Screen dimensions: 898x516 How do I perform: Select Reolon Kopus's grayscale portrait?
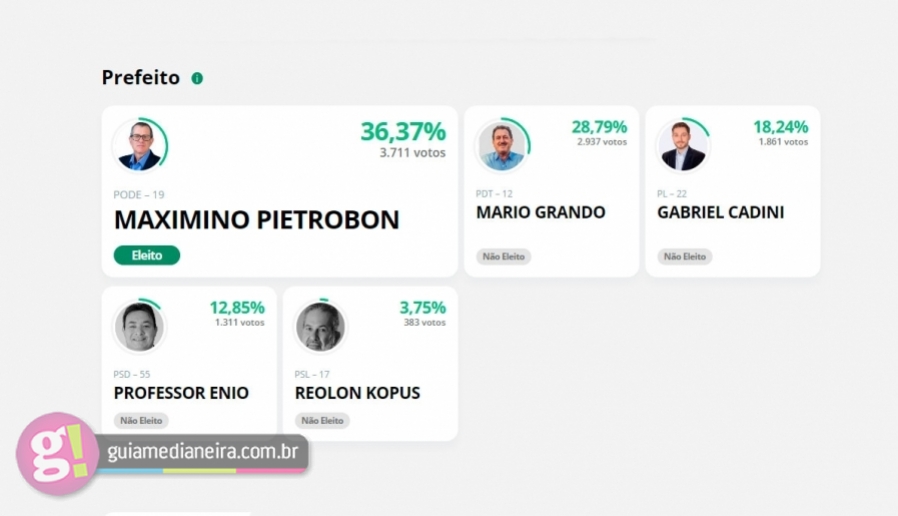click(x=320, y=326)
